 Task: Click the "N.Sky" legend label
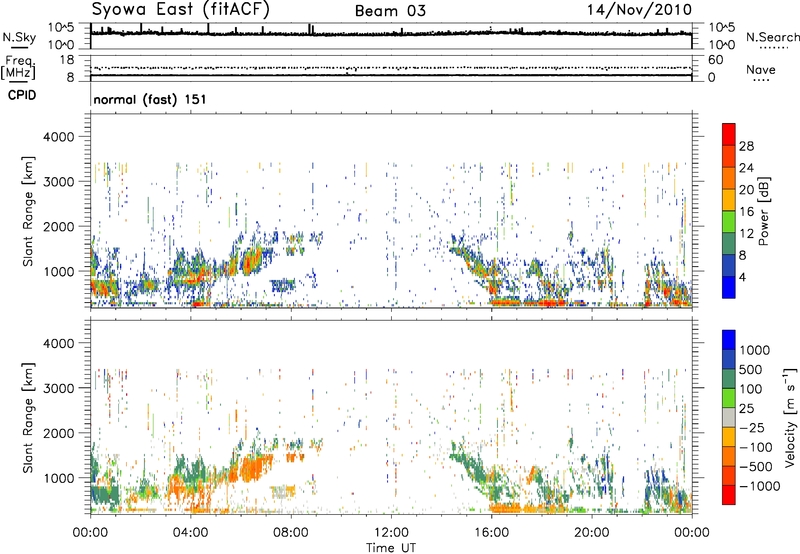coord(19,37)
